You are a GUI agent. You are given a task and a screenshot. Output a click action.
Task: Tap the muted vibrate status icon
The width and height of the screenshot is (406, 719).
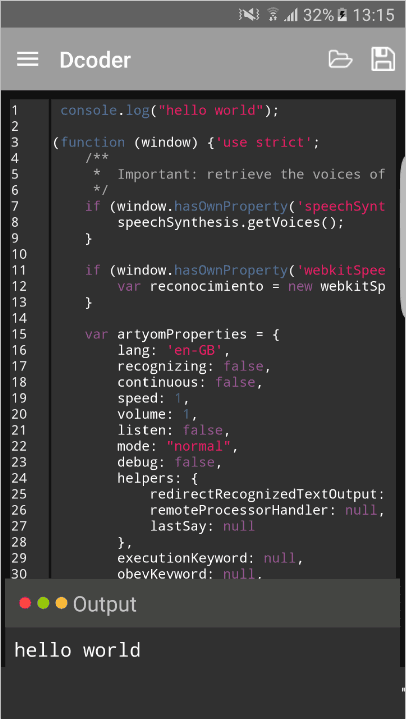pyautogui.click(x=249, y=15)
